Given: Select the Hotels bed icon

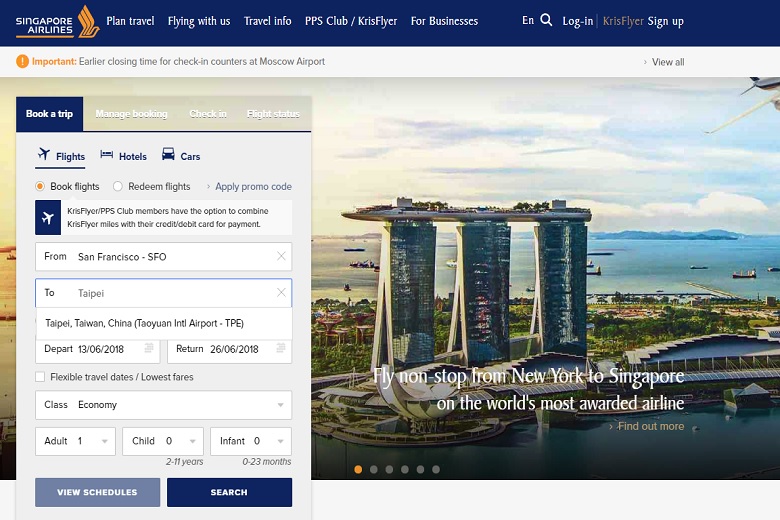Looking at the screenshot, I should [107, 155].
